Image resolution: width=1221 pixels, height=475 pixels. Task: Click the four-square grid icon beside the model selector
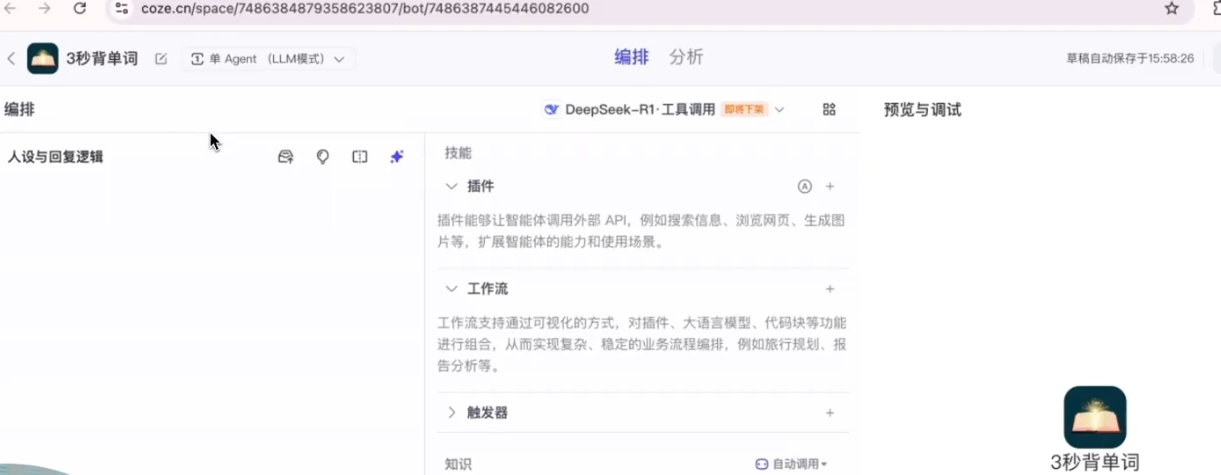pos(829,110)
